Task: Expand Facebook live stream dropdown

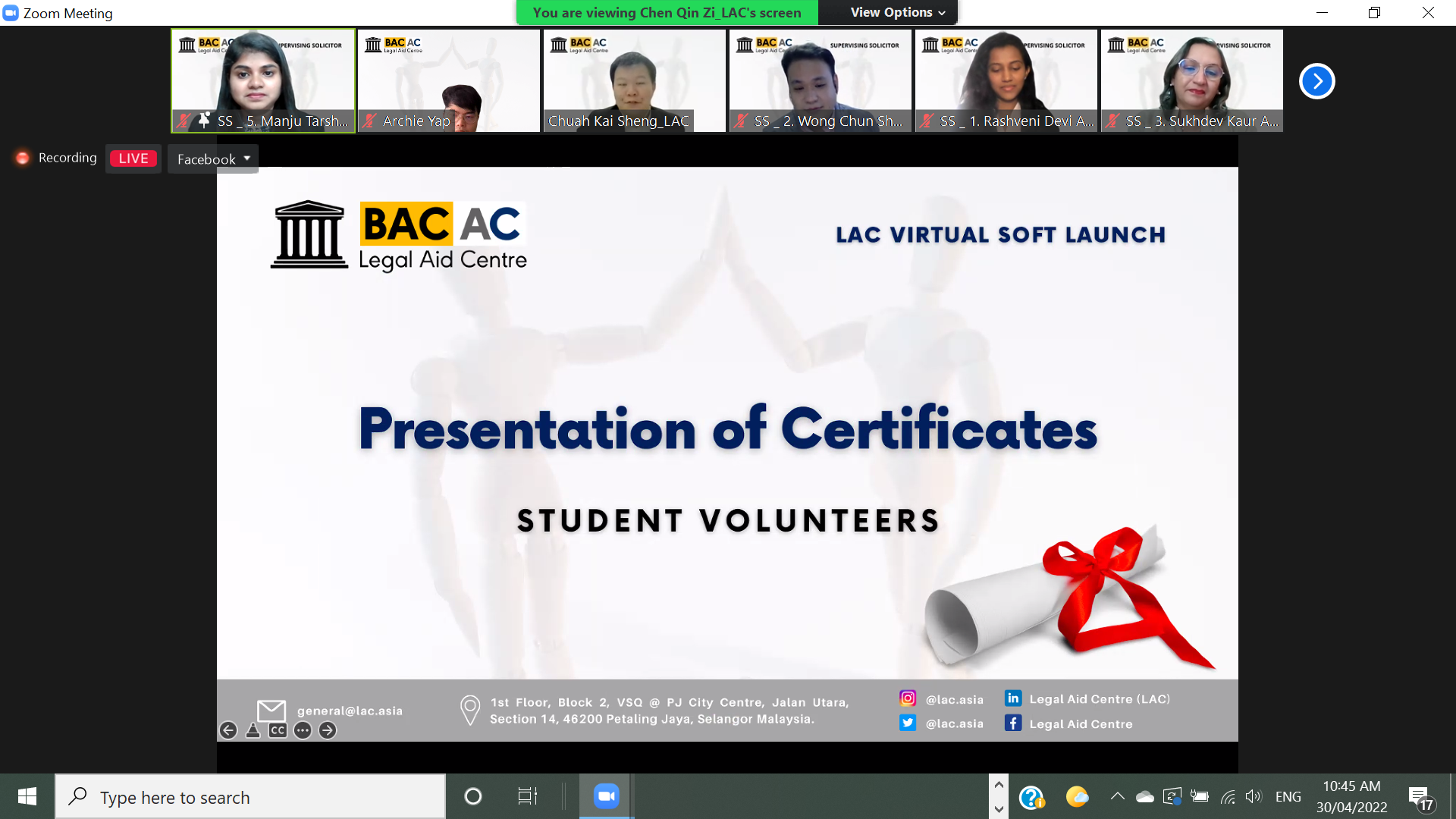Action: [213, 159]
